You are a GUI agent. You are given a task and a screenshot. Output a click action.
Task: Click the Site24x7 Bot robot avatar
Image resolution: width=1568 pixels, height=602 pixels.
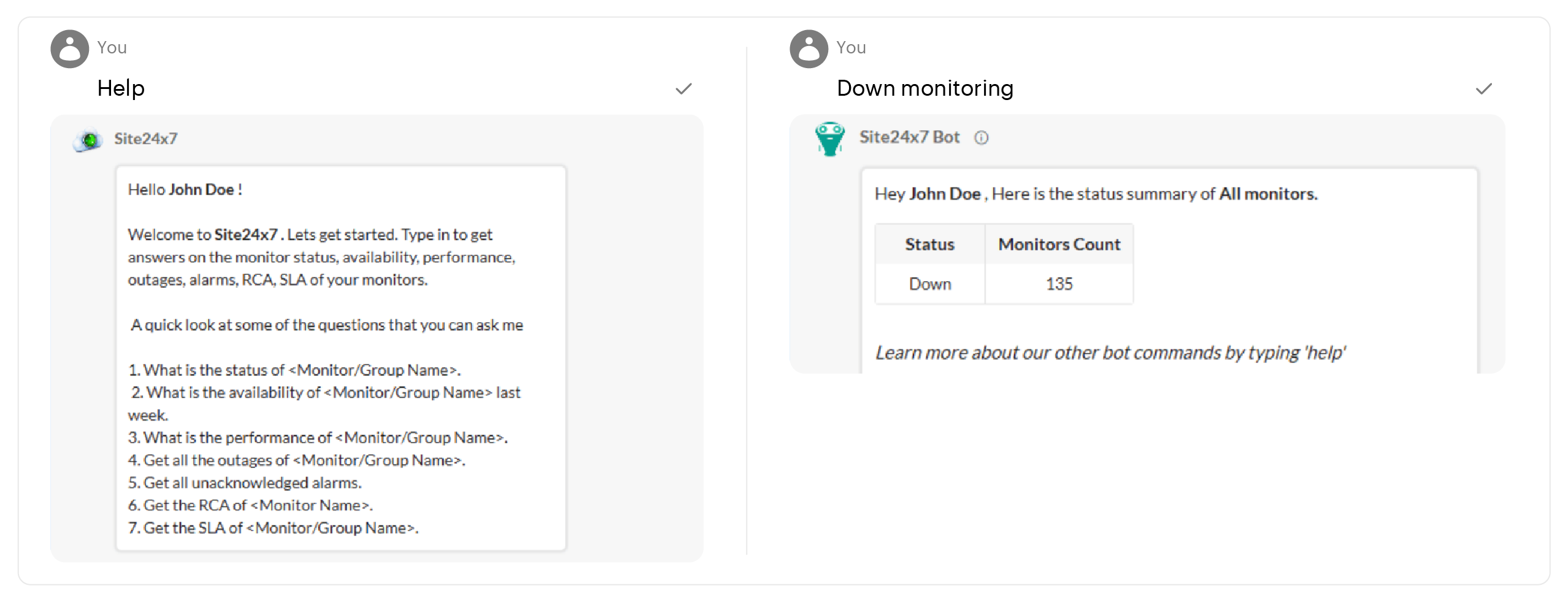pos(830,139)
